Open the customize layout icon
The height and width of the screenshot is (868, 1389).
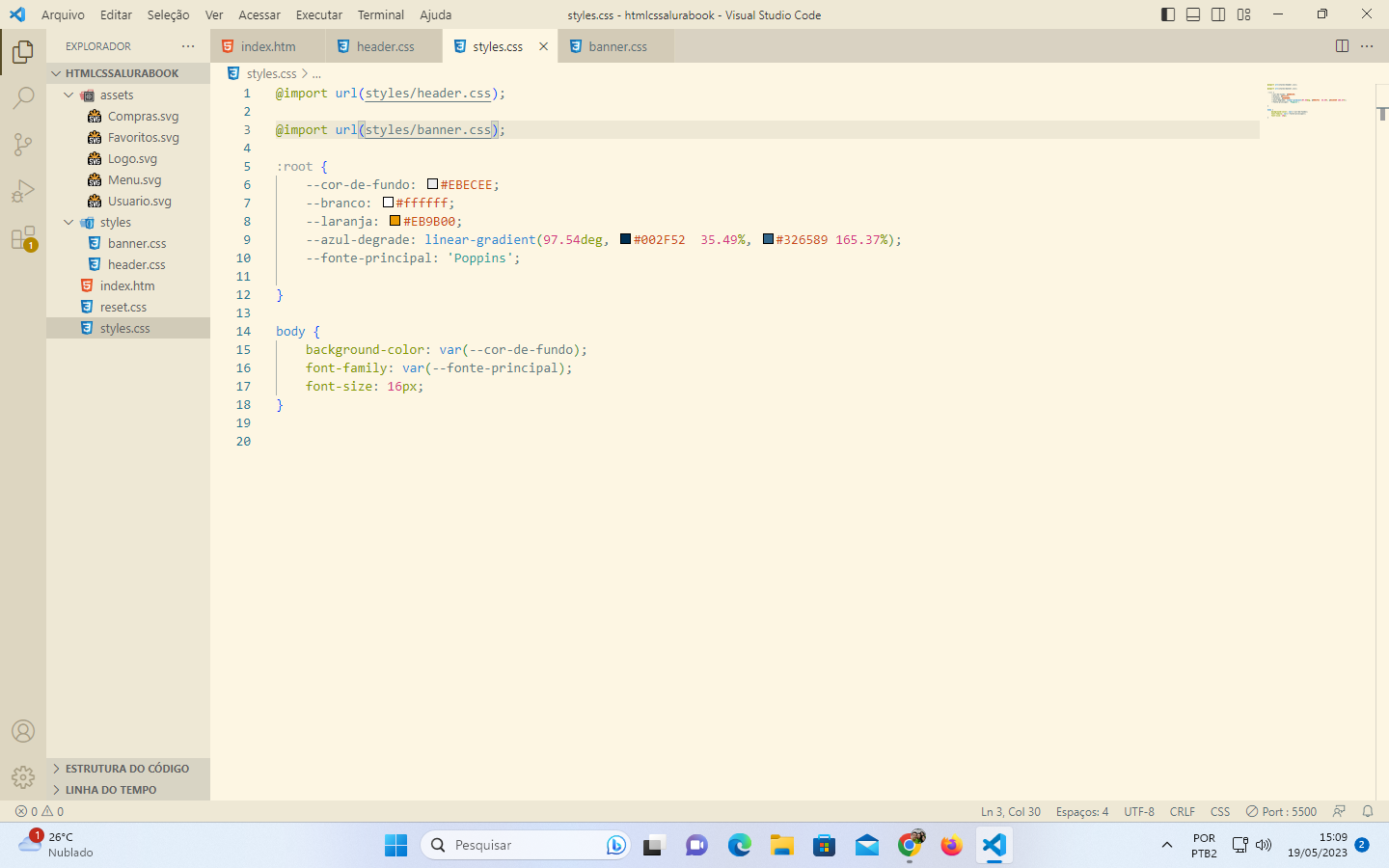1243,14
